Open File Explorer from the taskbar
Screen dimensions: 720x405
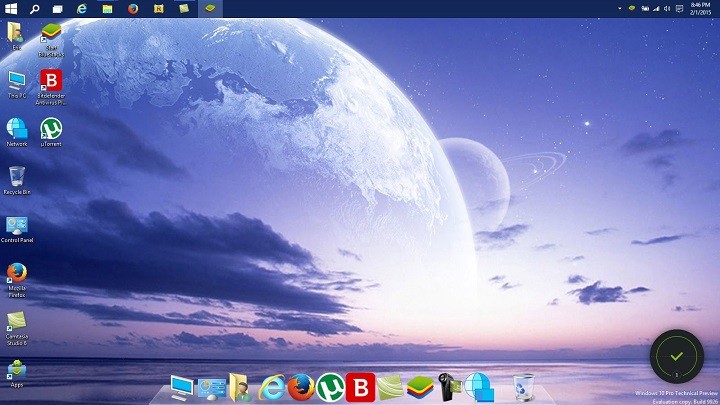click(107, 9)
